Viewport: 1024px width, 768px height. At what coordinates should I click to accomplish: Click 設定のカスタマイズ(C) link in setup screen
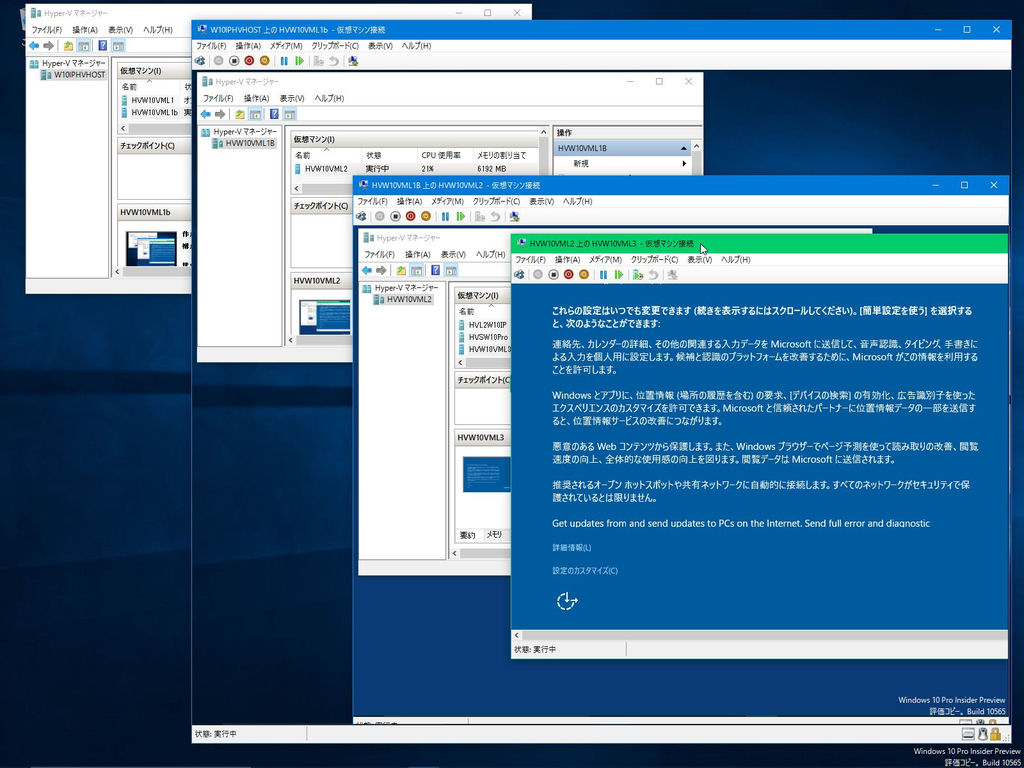click(584, 571)
